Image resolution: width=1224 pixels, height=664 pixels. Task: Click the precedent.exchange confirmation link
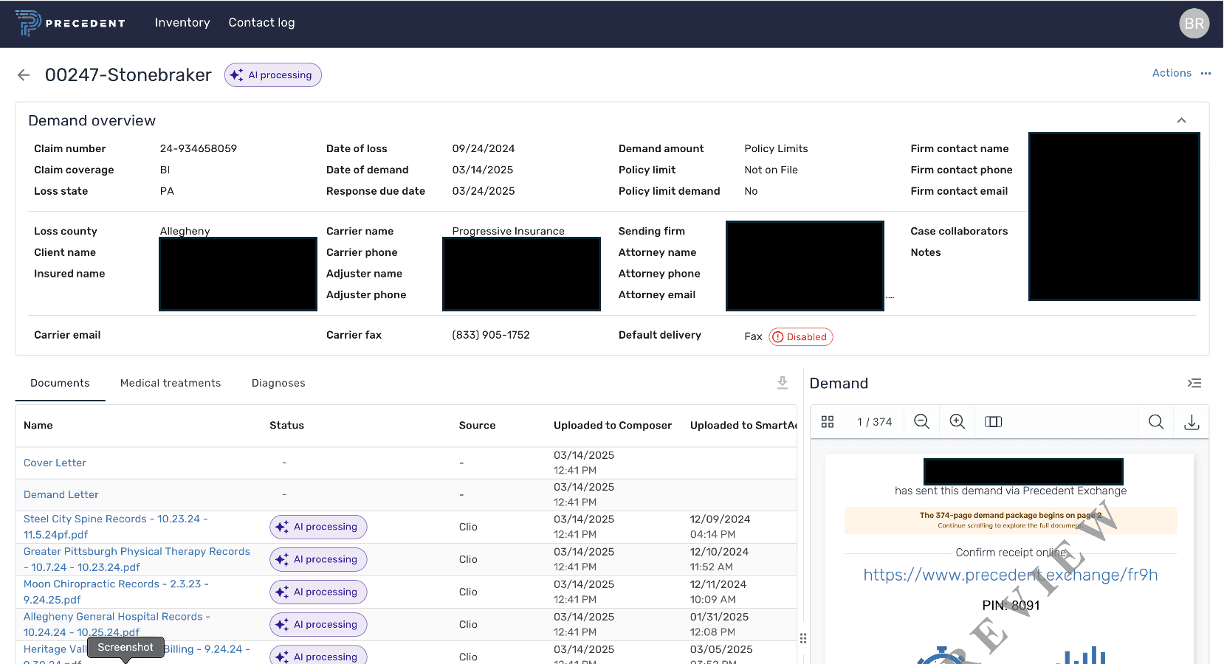pos(1011,575)
